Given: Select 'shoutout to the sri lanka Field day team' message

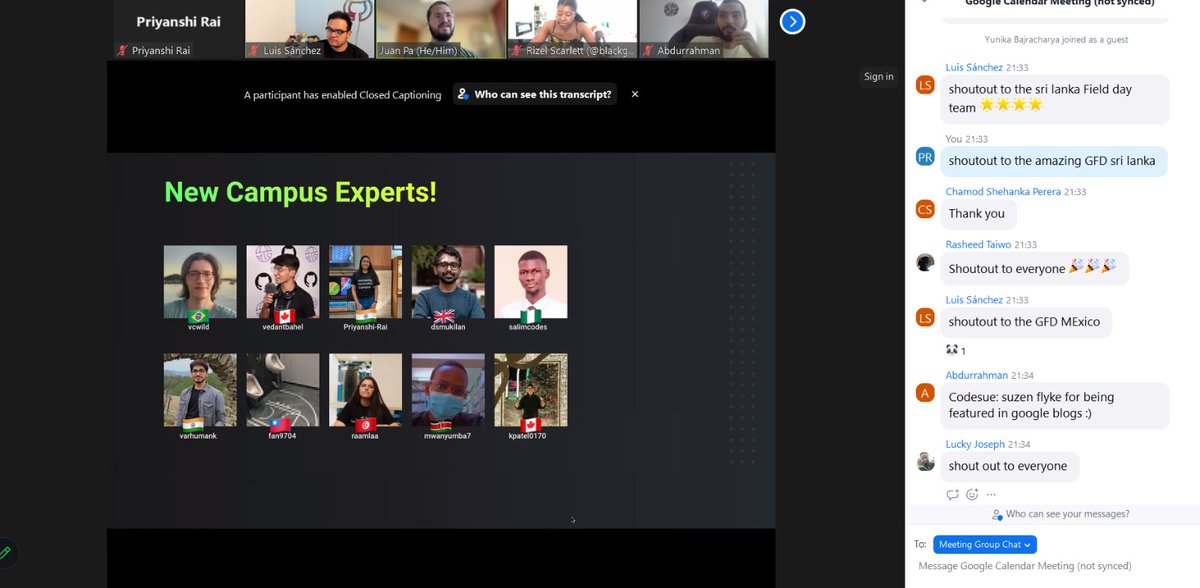Looking at the screenshot, I should coord(1054,98).
